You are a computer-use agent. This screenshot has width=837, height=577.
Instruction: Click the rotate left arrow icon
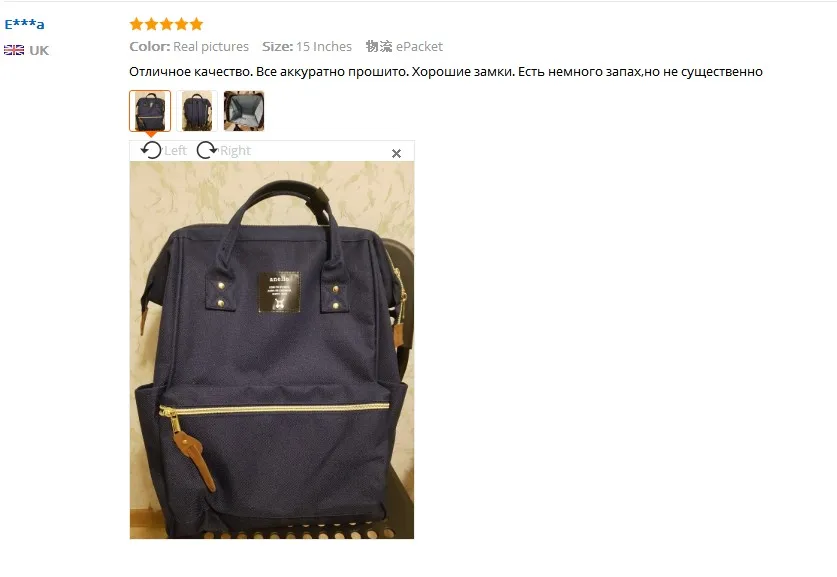pyautogui.click(x=151, y=150)
